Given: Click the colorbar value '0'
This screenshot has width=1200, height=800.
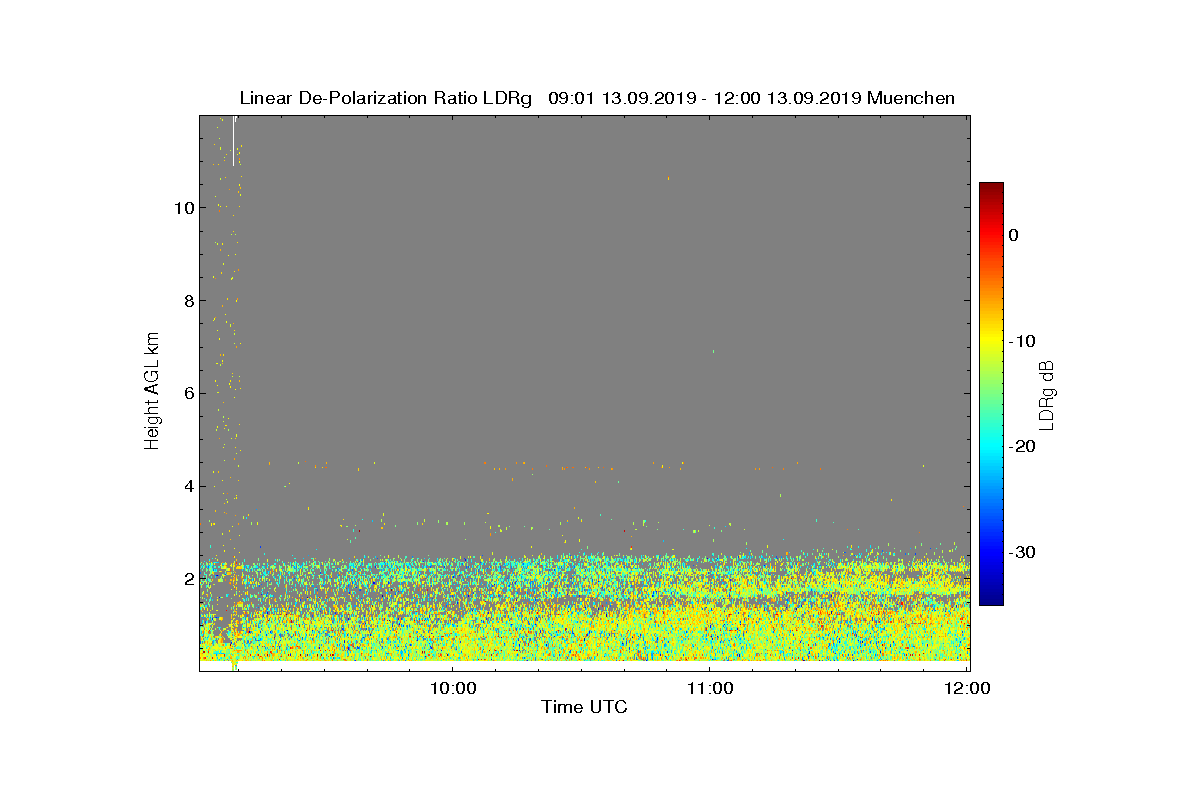Looking at the screenshot, I should click(1013, 235).
